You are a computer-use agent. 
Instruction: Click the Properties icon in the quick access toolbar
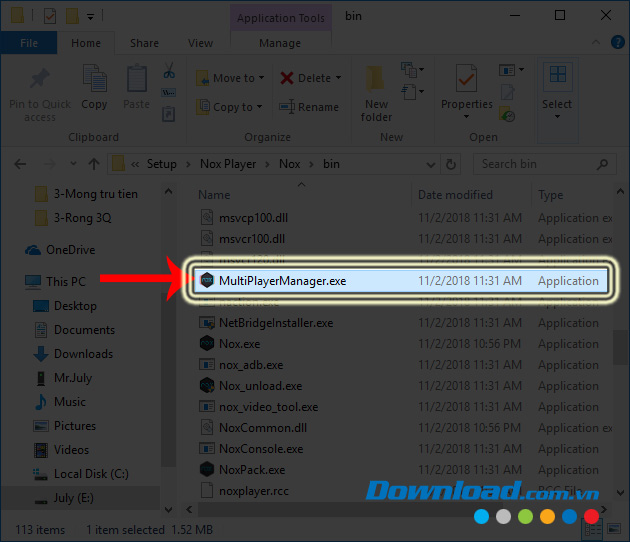click(x=50, y=16)
